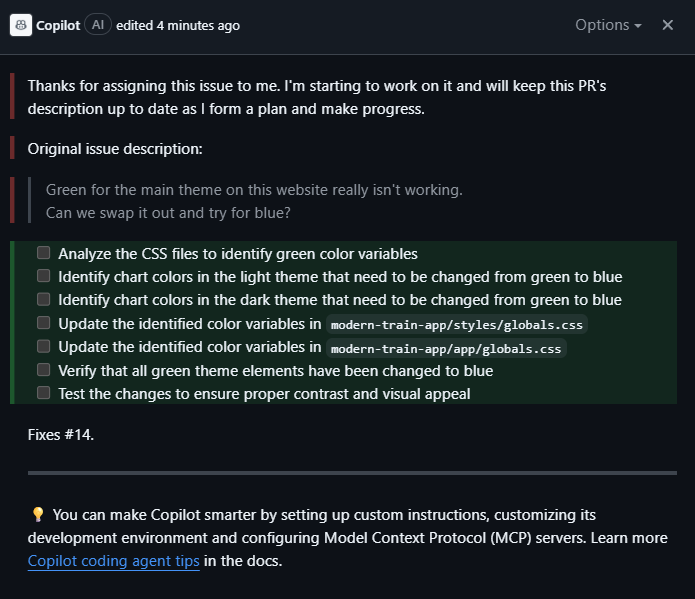Close the Copilot comment panel
695x599 pixels.
668,25
